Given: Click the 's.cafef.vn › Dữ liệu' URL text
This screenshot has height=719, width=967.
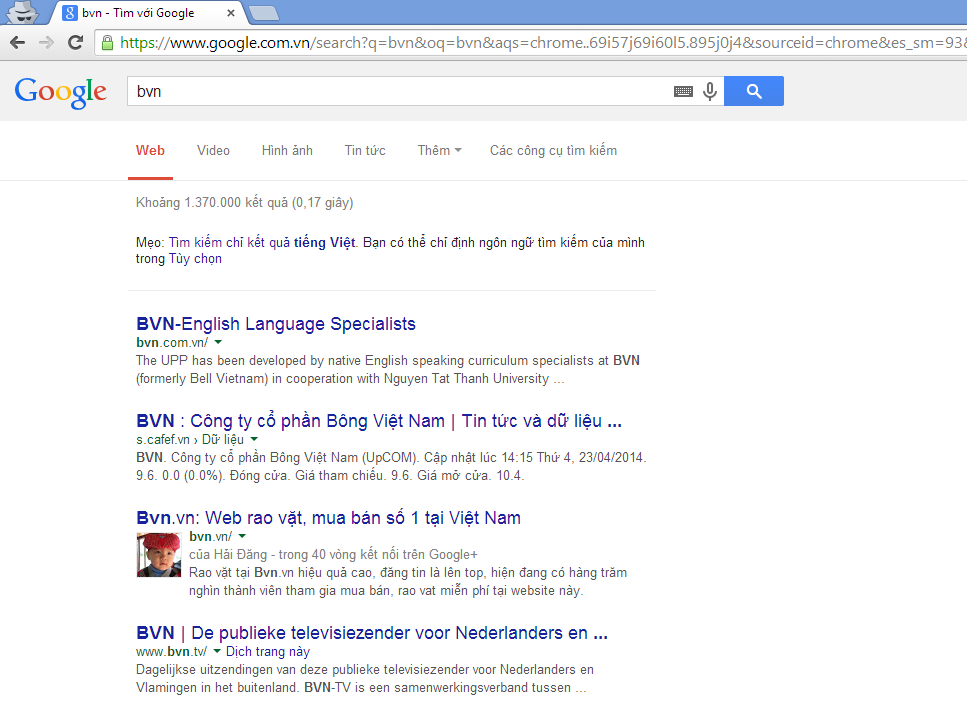Looking at the screenshot, I should click(190, 439).
